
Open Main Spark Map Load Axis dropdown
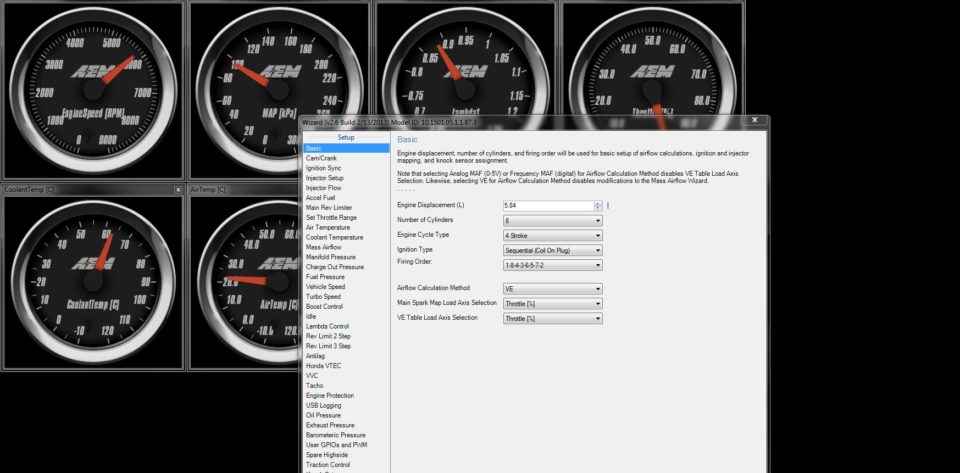tap(553, 304)
